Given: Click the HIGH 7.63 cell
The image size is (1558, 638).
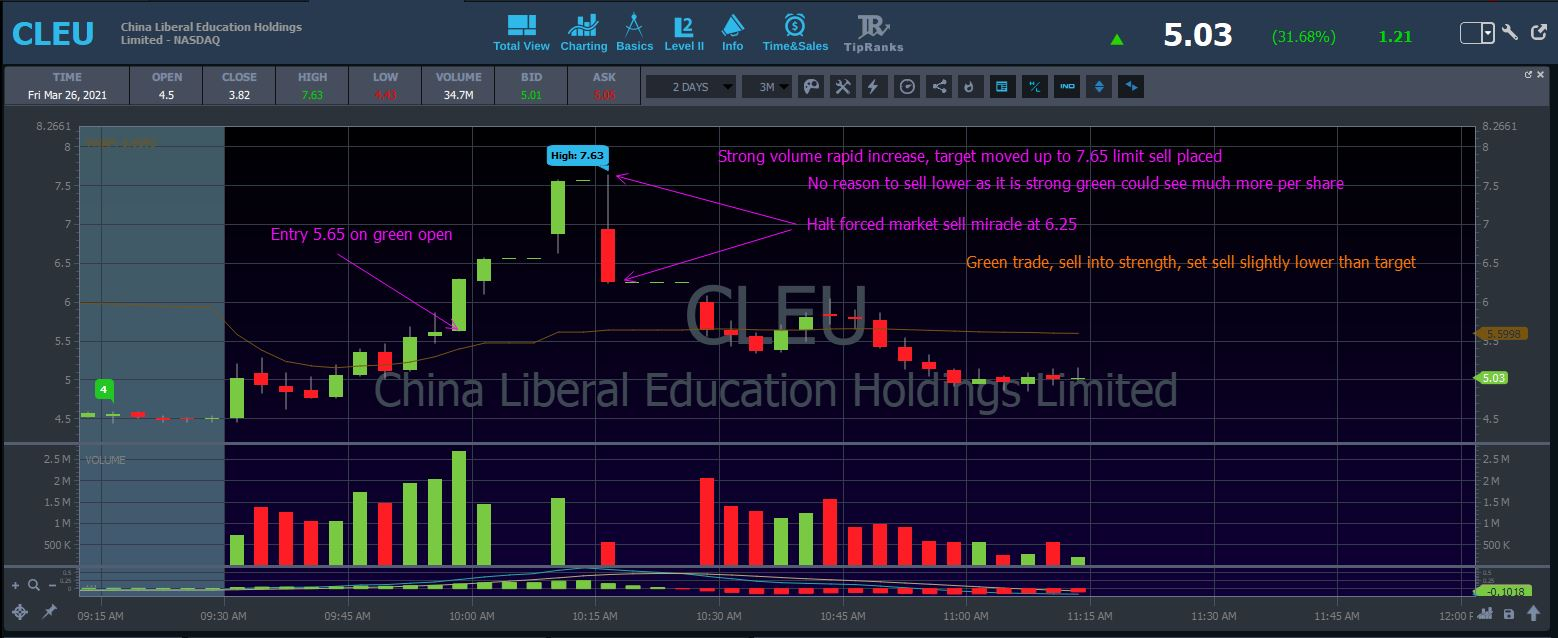Looking at the screenshot, I should (x=313, y=86).
